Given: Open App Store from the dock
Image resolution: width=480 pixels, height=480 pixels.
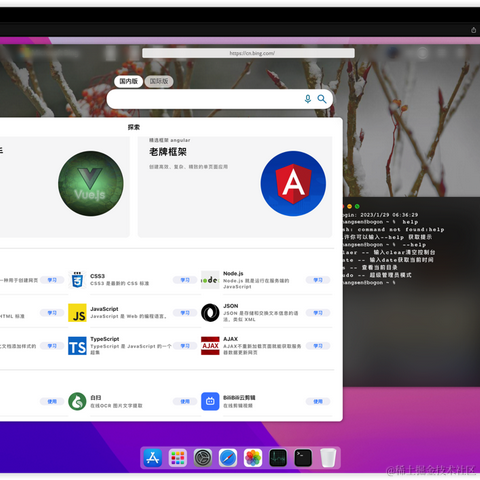Looking at the screenshot, I should tap(153, 458).
